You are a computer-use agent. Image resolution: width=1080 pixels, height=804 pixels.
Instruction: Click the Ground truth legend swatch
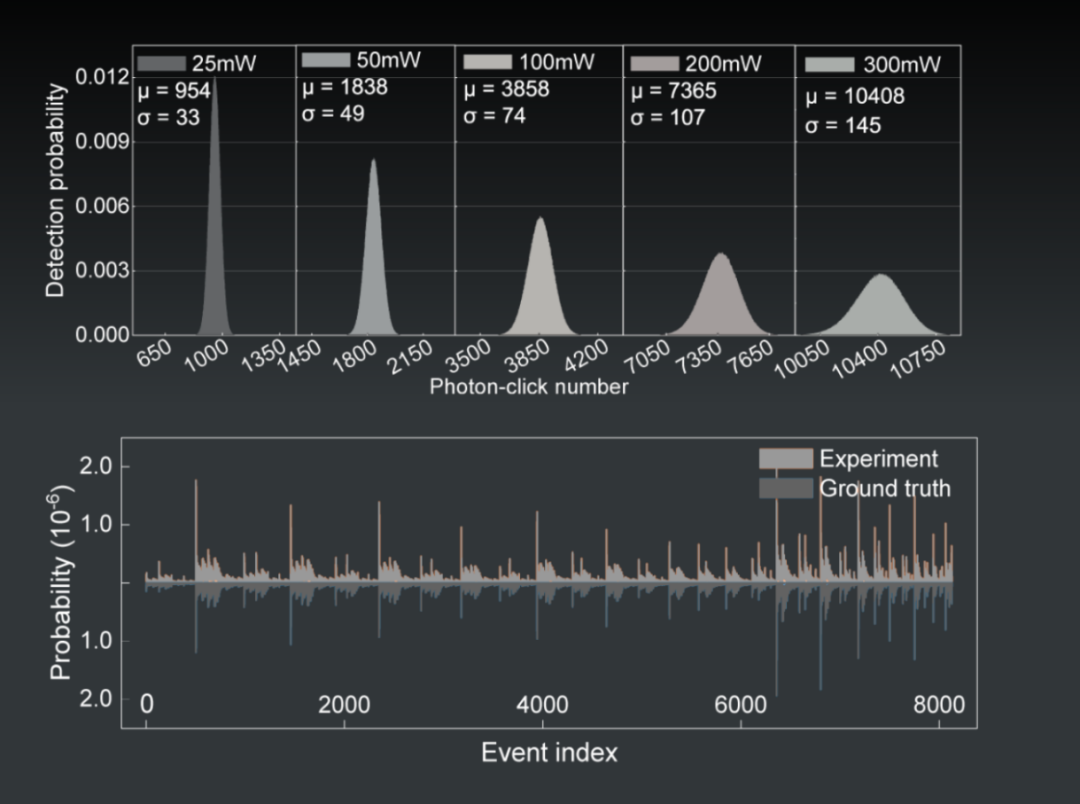pyautogui.click(x=786, y=488)
